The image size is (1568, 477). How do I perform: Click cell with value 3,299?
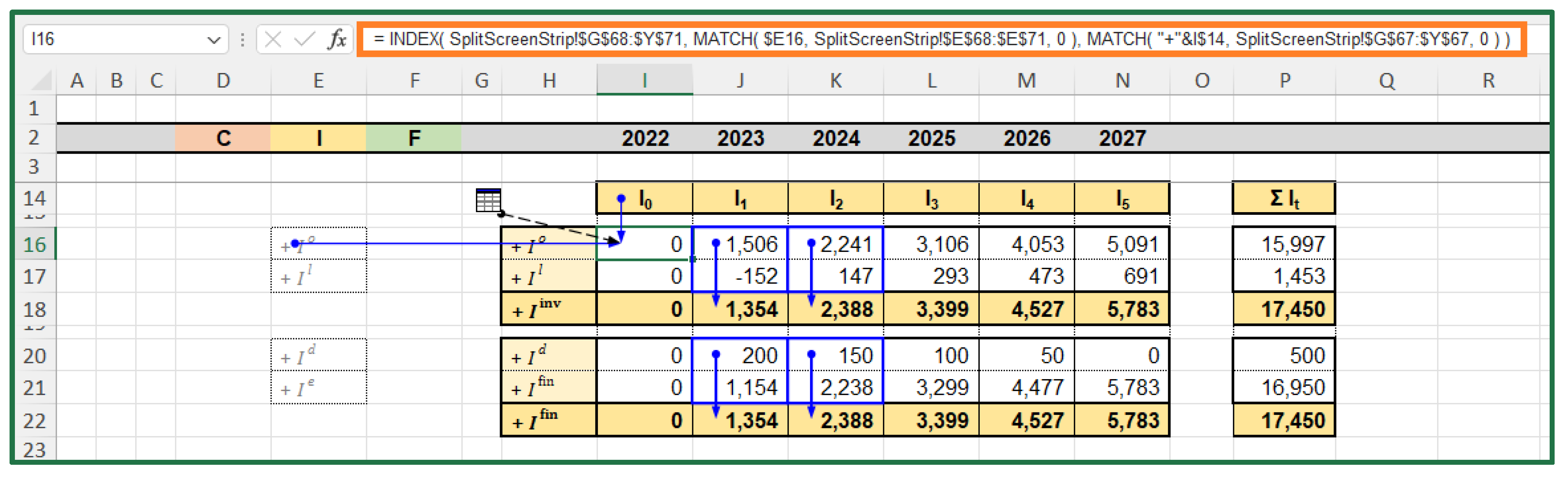click(931, 388)
